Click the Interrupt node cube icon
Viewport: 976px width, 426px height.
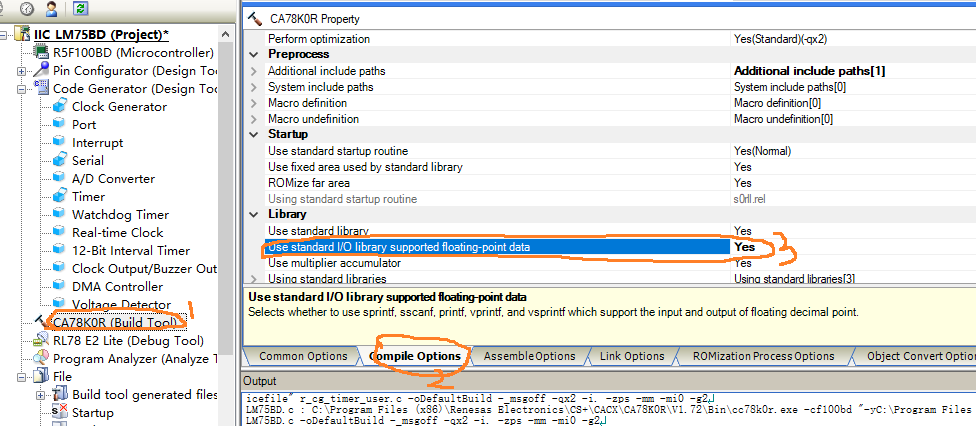coord(60,142)
